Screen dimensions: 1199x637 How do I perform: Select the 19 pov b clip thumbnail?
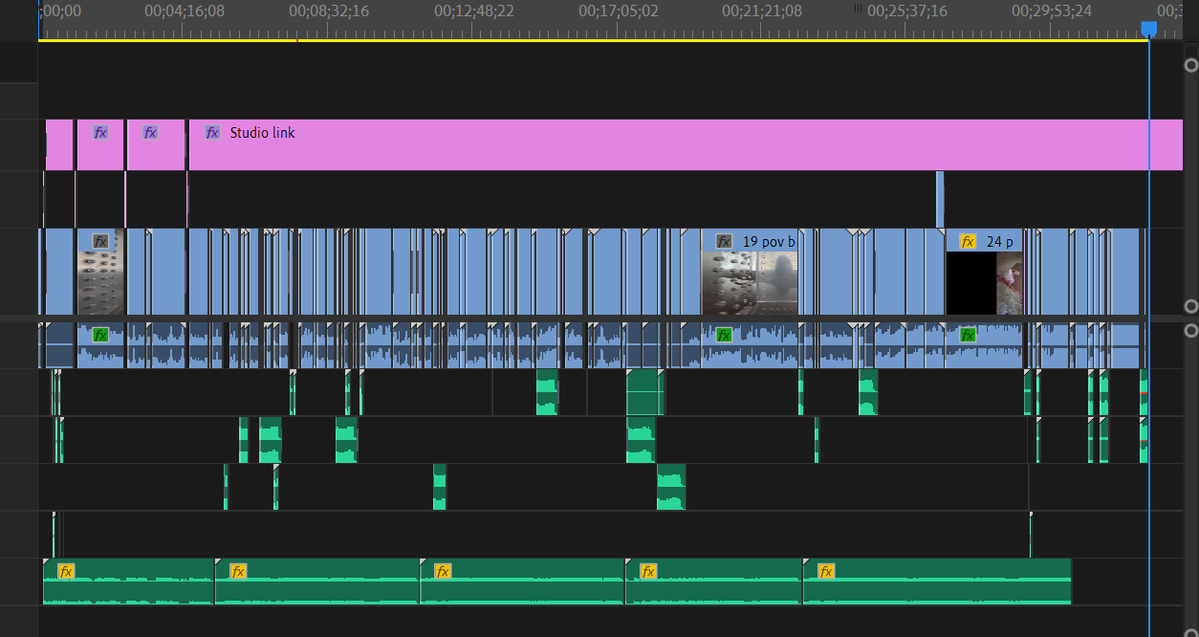pos(749,284)
